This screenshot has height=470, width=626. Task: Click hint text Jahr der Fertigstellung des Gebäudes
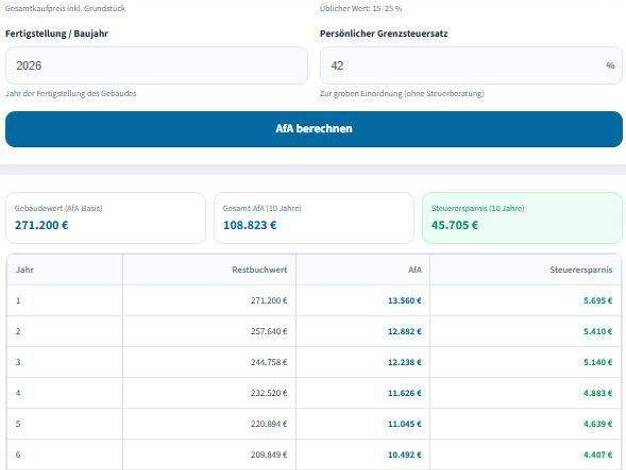71,93
